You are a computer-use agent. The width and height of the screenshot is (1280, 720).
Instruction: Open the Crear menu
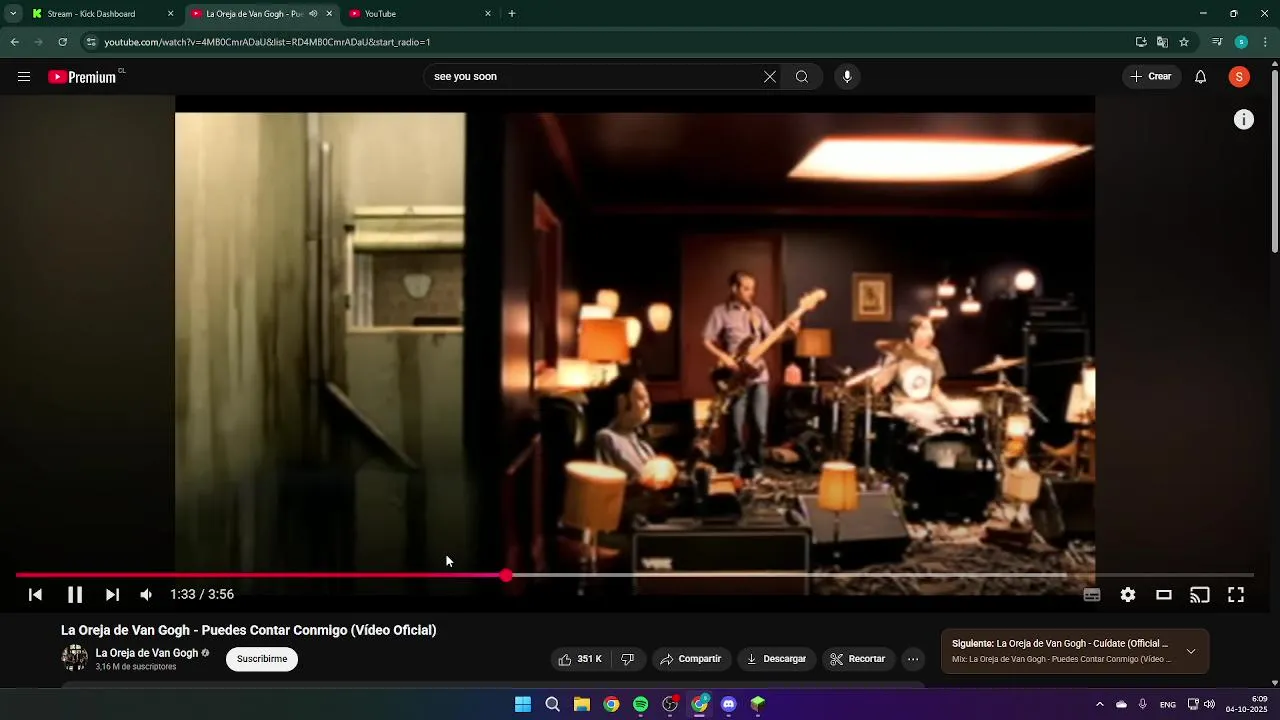pyautogui.click(x=1151, y=77)
